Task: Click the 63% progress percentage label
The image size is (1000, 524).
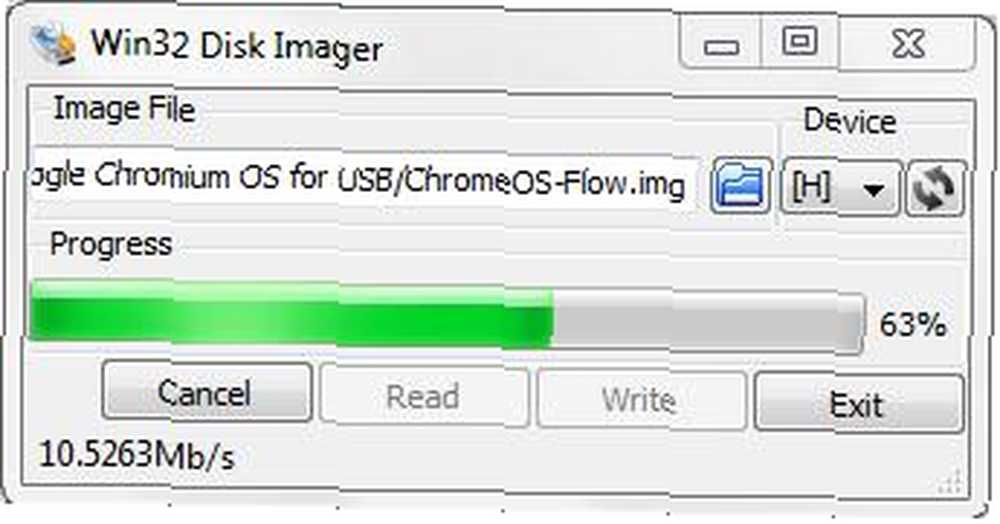Action: (x=913, y=324)
